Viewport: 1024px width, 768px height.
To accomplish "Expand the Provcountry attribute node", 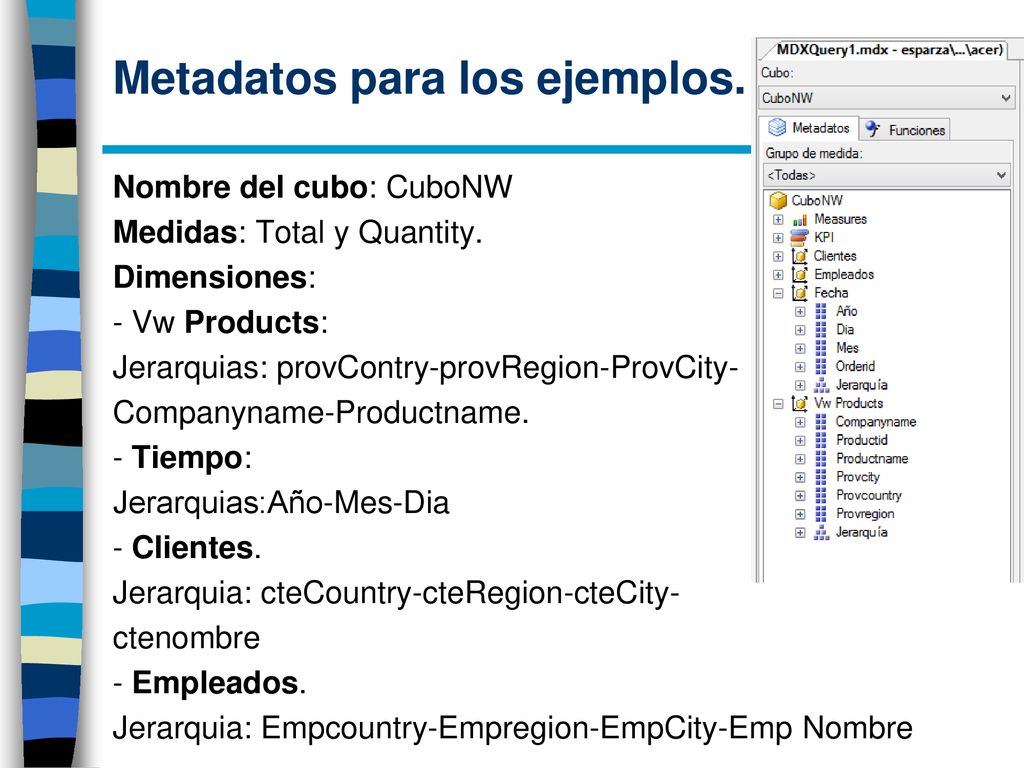I will tap(800, 496).
